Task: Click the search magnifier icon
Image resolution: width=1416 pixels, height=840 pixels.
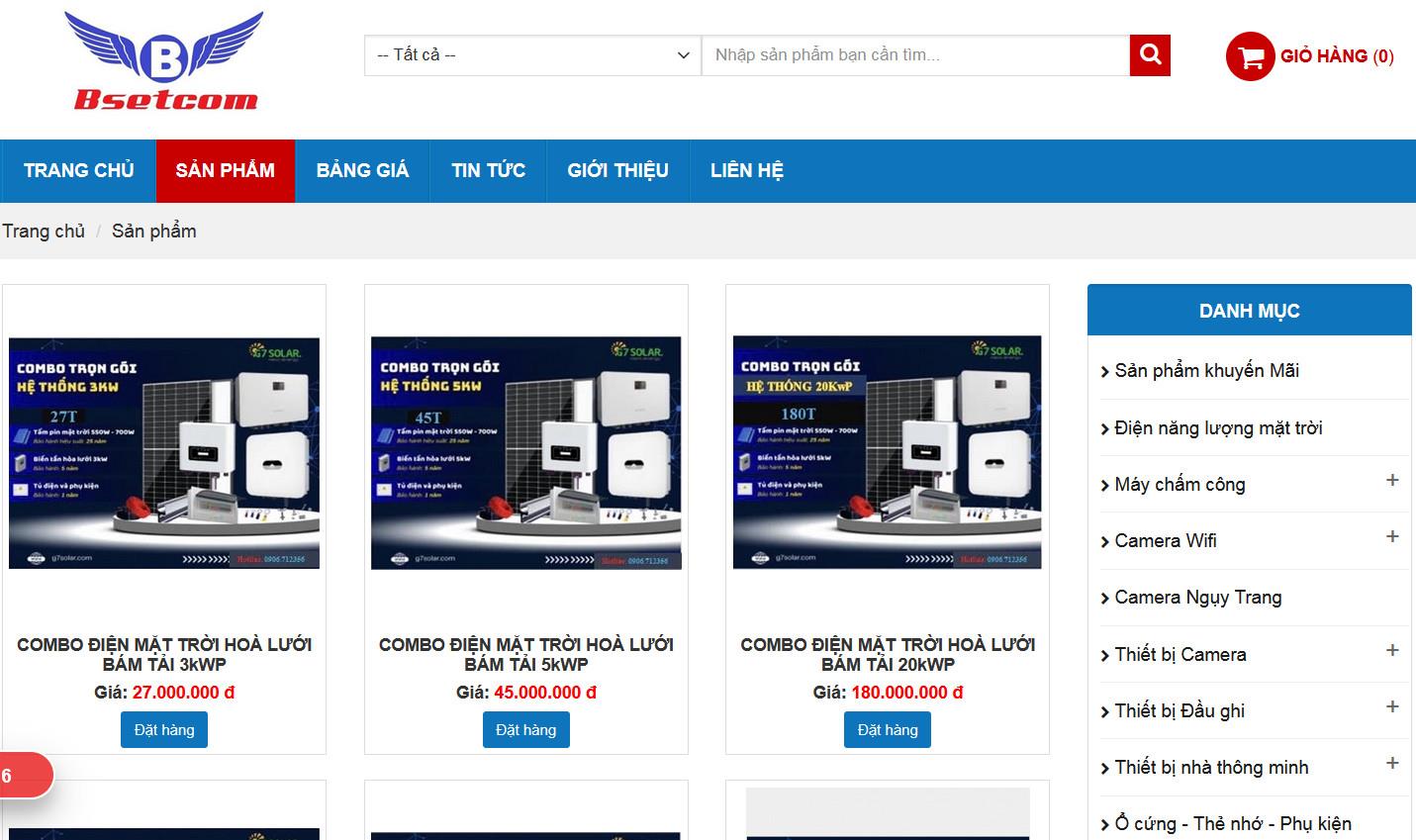Action: point(1150,54)
